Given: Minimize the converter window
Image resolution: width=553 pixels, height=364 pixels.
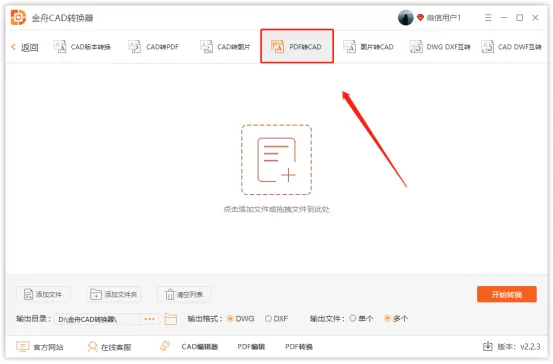Looking at the screenshot, I should click(504, 17).
